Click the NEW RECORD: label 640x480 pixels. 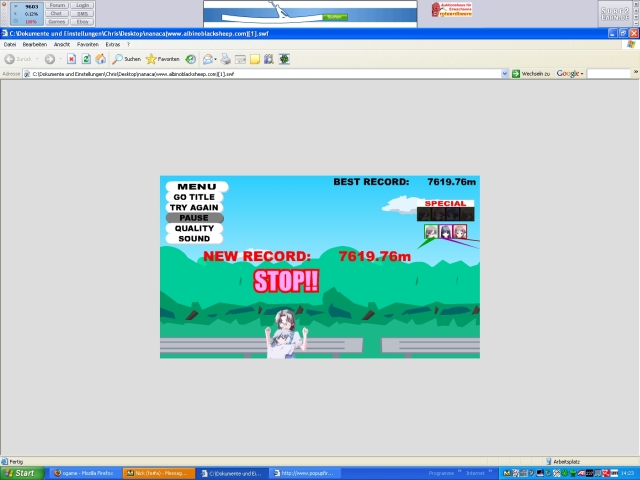pyautogui.click(x=257, y=256)
